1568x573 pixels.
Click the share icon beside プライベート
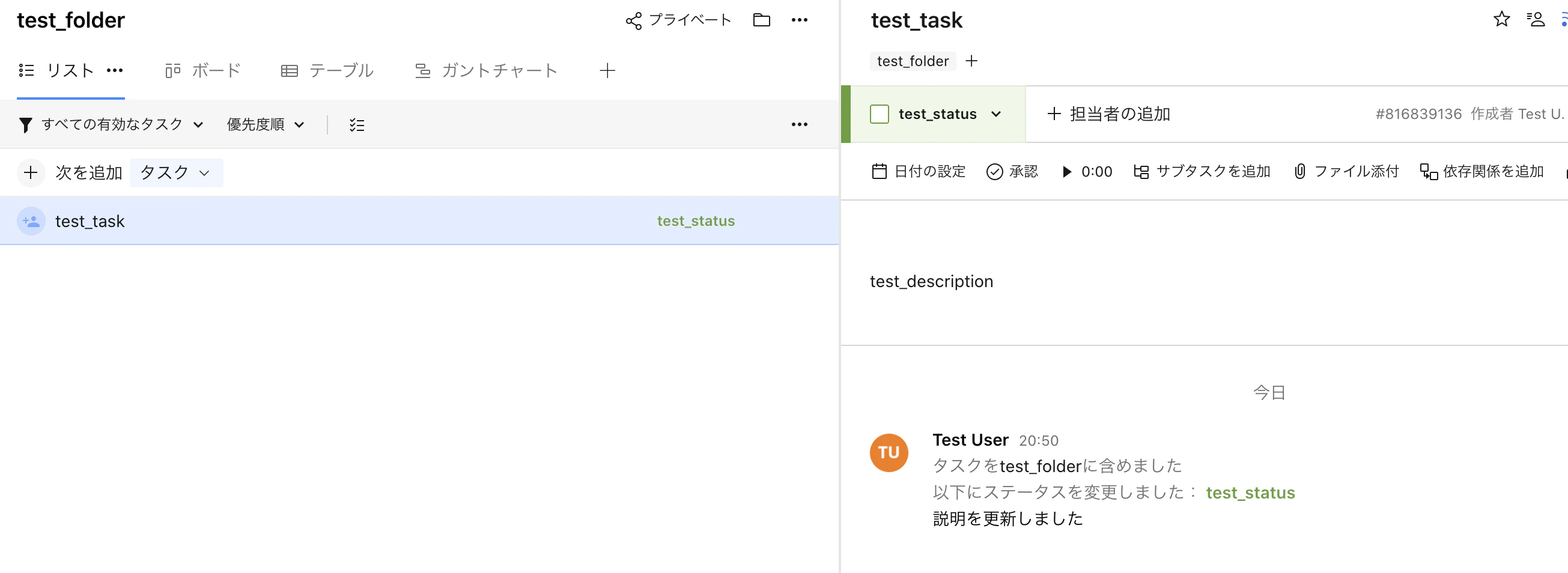pos(634,20)
